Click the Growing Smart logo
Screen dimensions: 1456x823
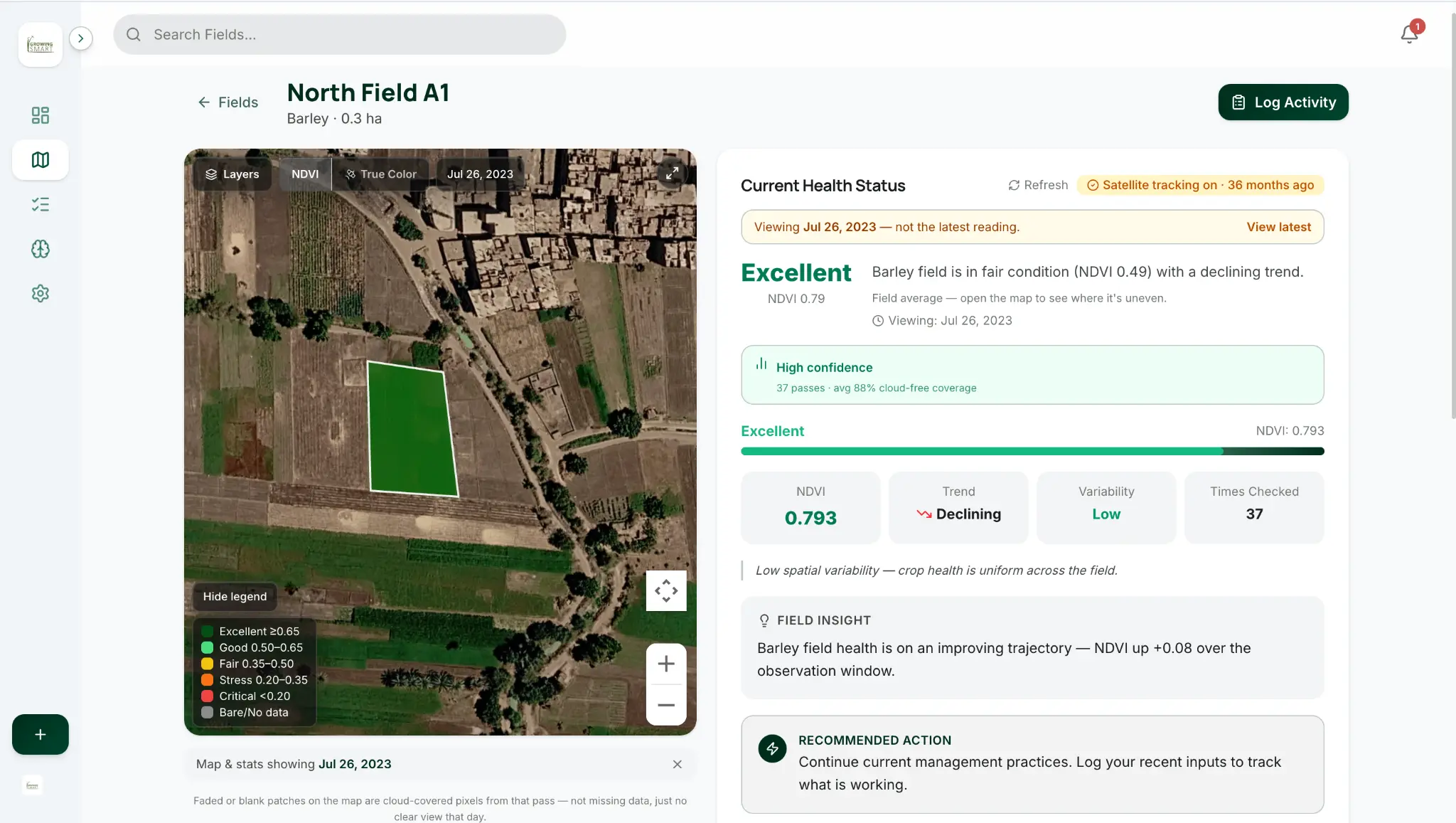point(41,45)
